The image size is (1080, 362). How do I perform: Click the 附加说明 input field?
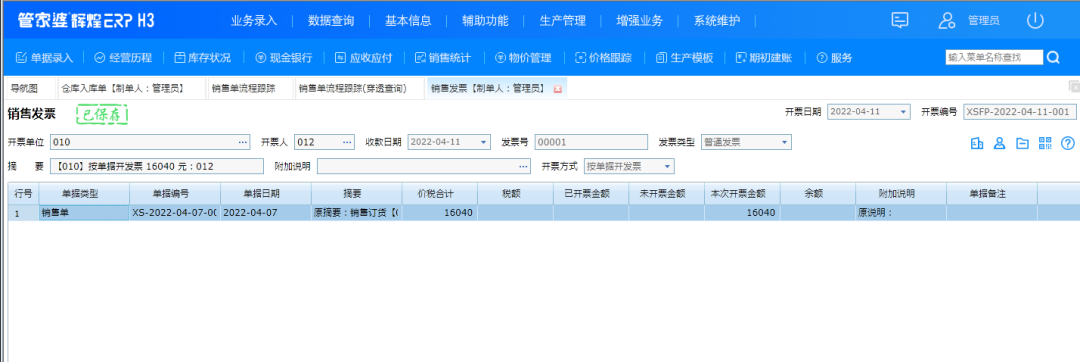click(x=417, y=167)
